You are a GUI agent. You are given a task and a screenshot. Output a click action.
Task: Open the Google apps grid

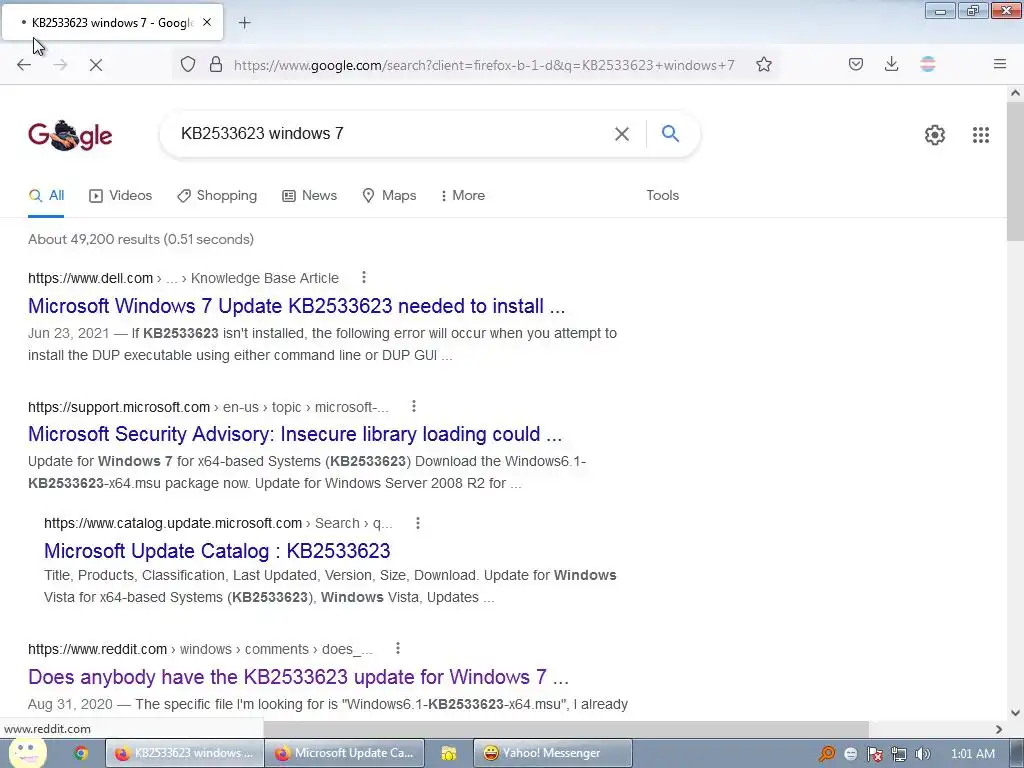(981, 135)
